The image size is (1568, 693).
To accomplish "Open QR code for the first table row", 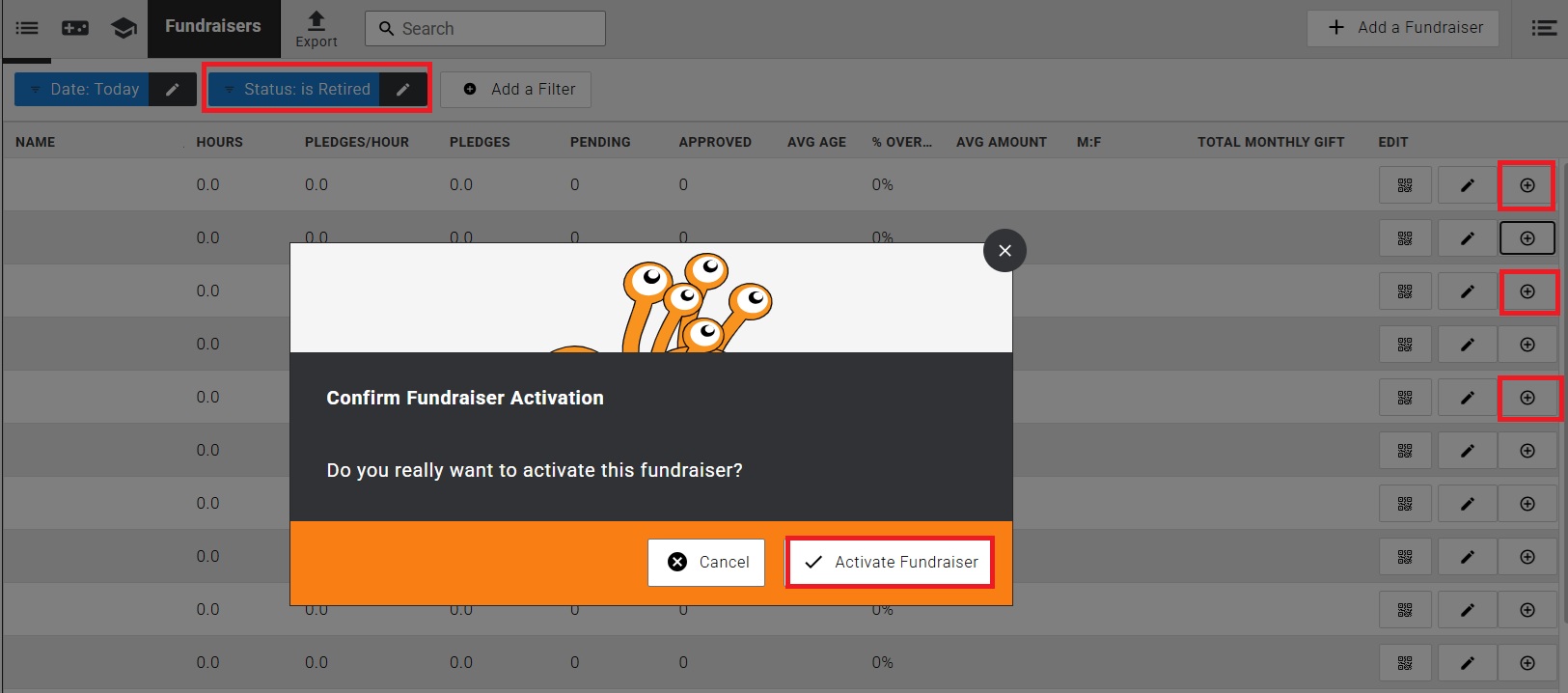I will coord(1405,185).
